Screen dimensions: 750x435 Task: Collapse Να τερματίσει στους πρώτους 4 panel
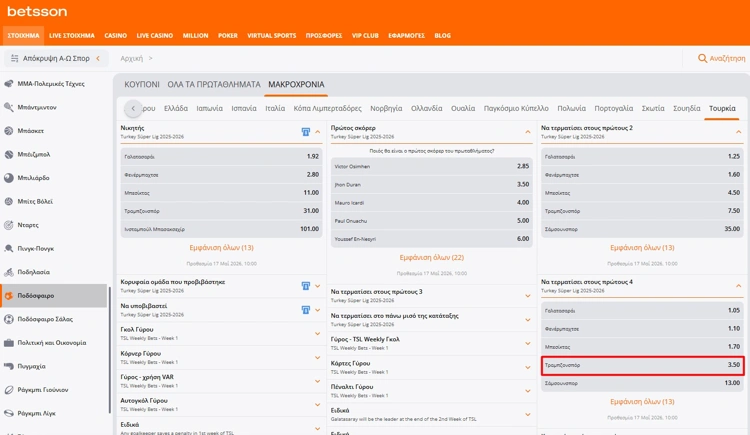tap(739, 286)
